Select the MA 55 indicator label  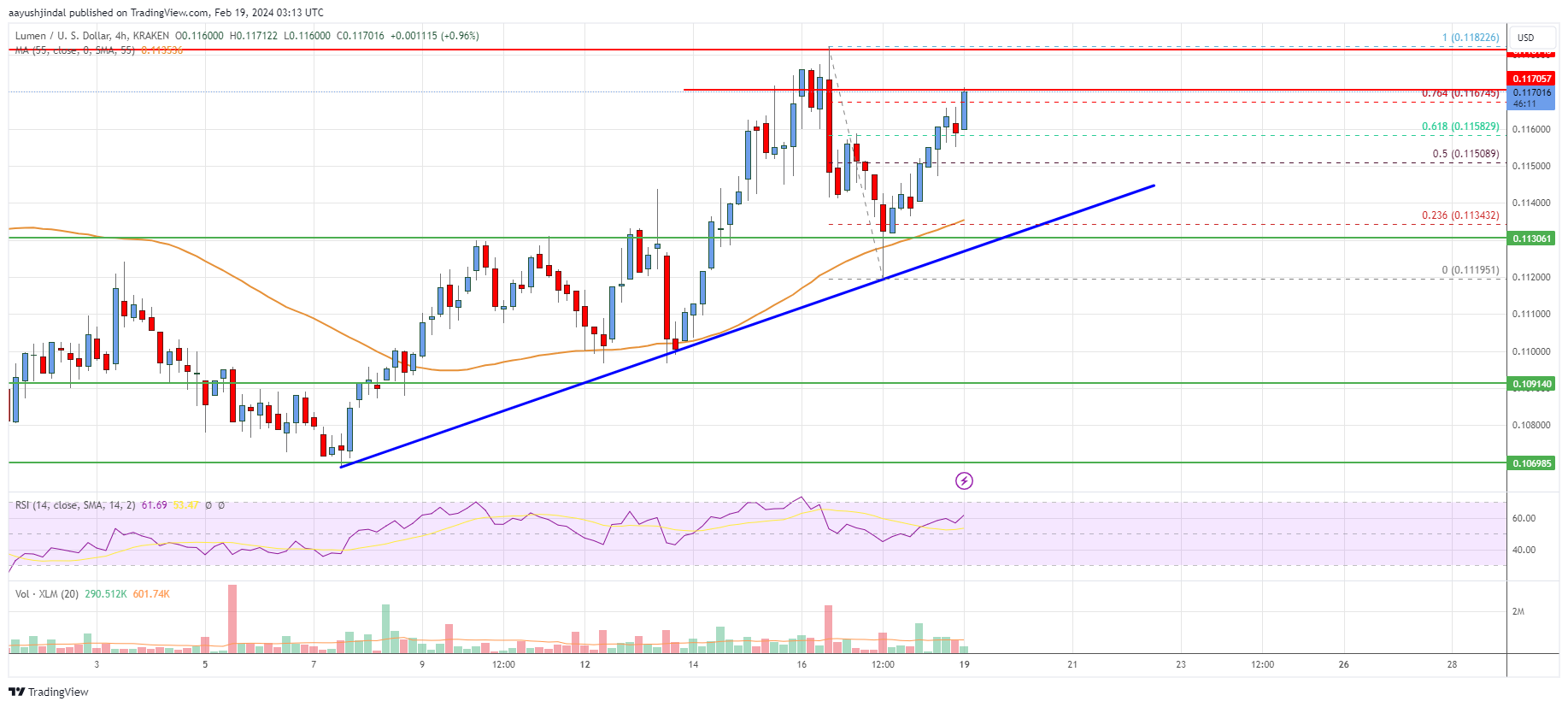[x=75, y=50]
